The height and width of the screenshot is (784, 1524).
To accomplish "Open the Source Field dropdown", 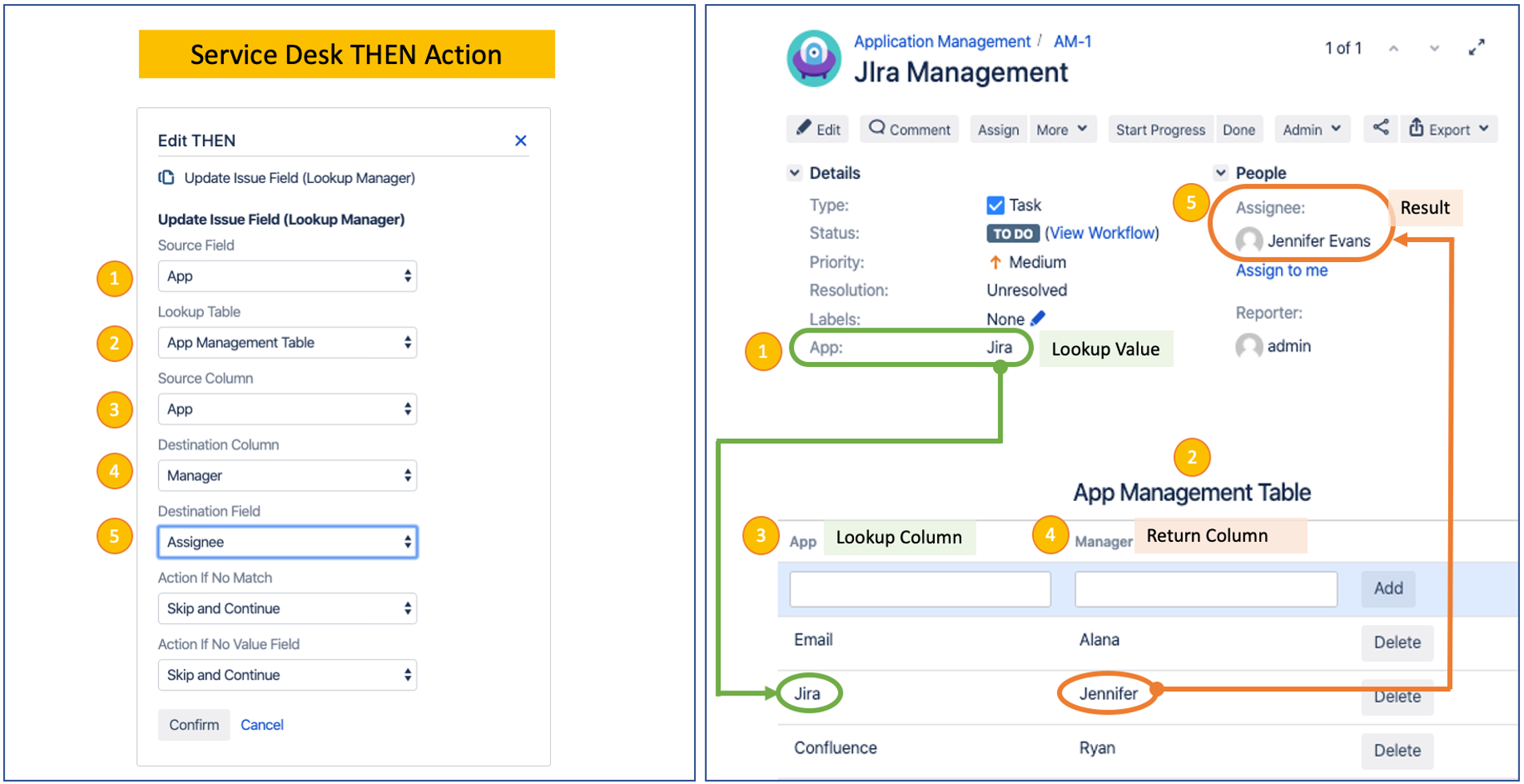I will click(x=287, y=277).
